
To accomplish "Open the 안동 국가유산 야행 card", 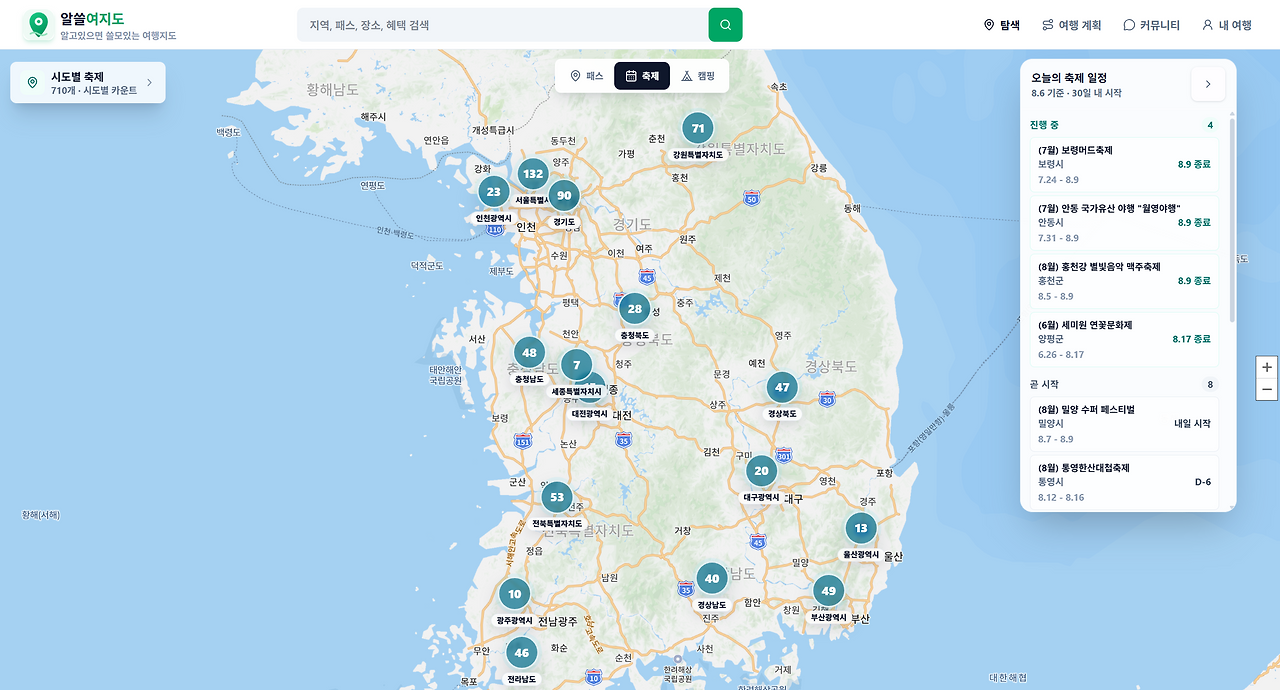I will 1124,223.
